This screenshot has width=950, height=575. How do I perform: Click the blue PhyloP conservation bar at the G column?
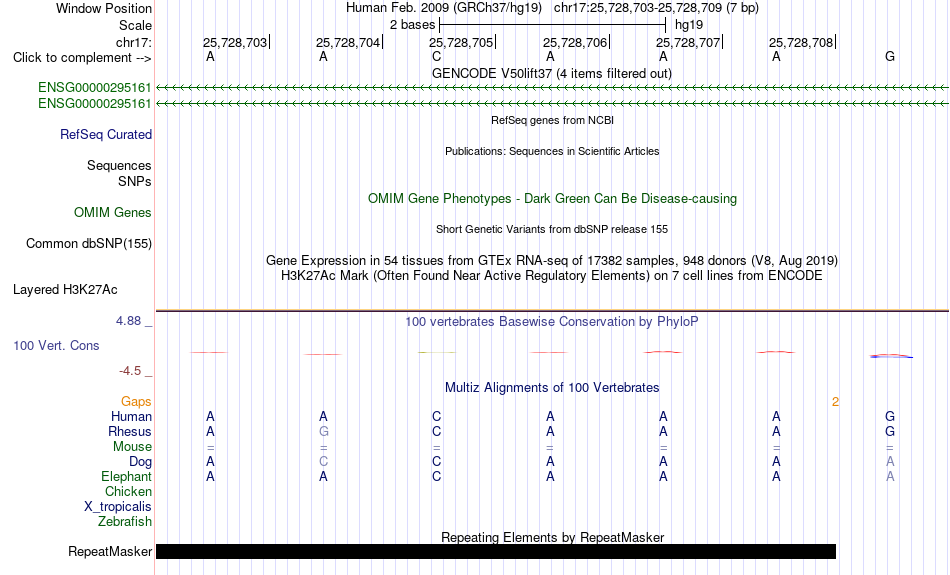tap(891, 356)
